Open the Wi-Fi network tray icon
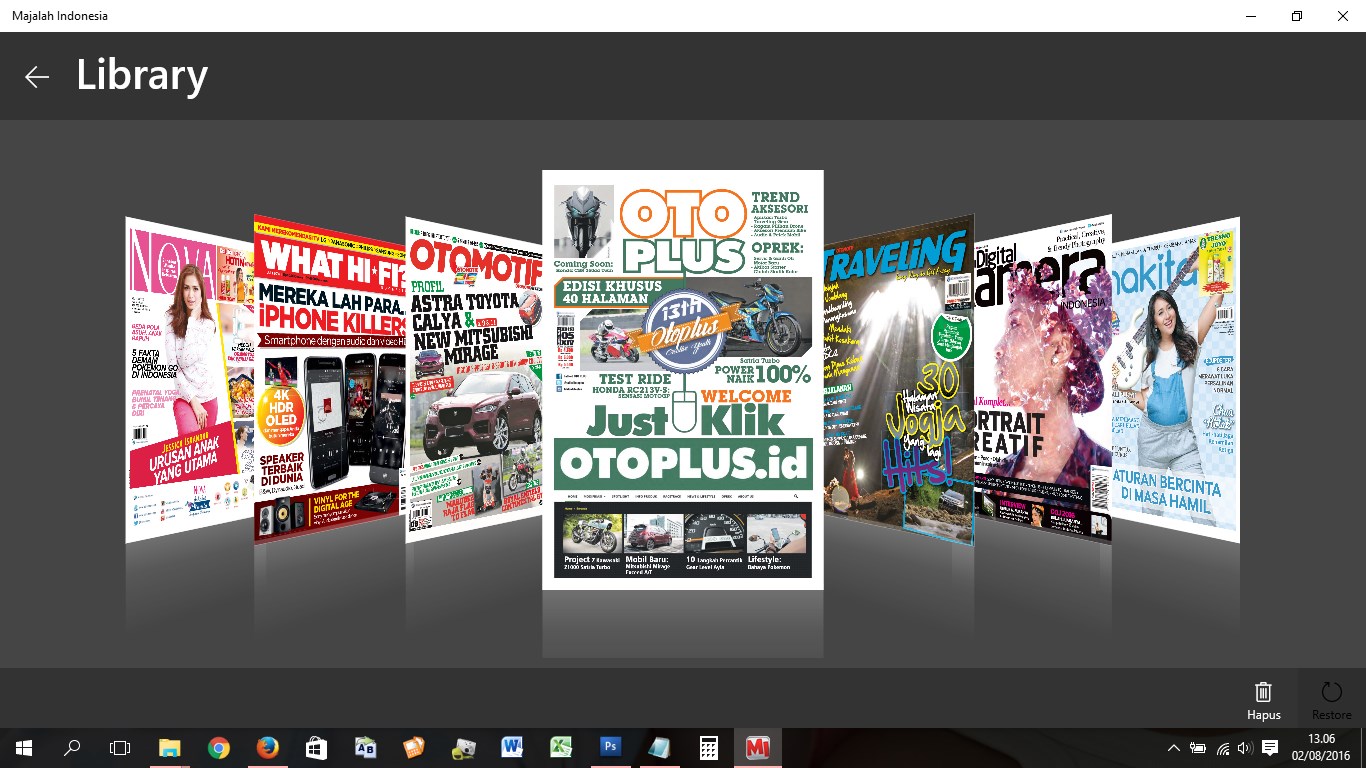The height and width of the screenshot is (768, 1366). (1222, 748)
